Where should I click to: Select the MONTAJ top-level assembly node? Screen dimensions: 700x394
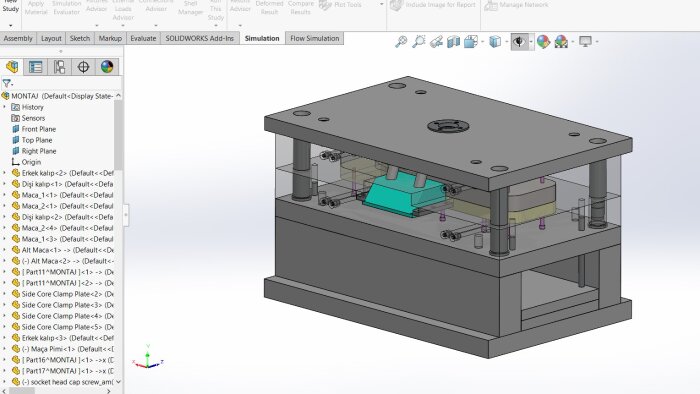57,96
